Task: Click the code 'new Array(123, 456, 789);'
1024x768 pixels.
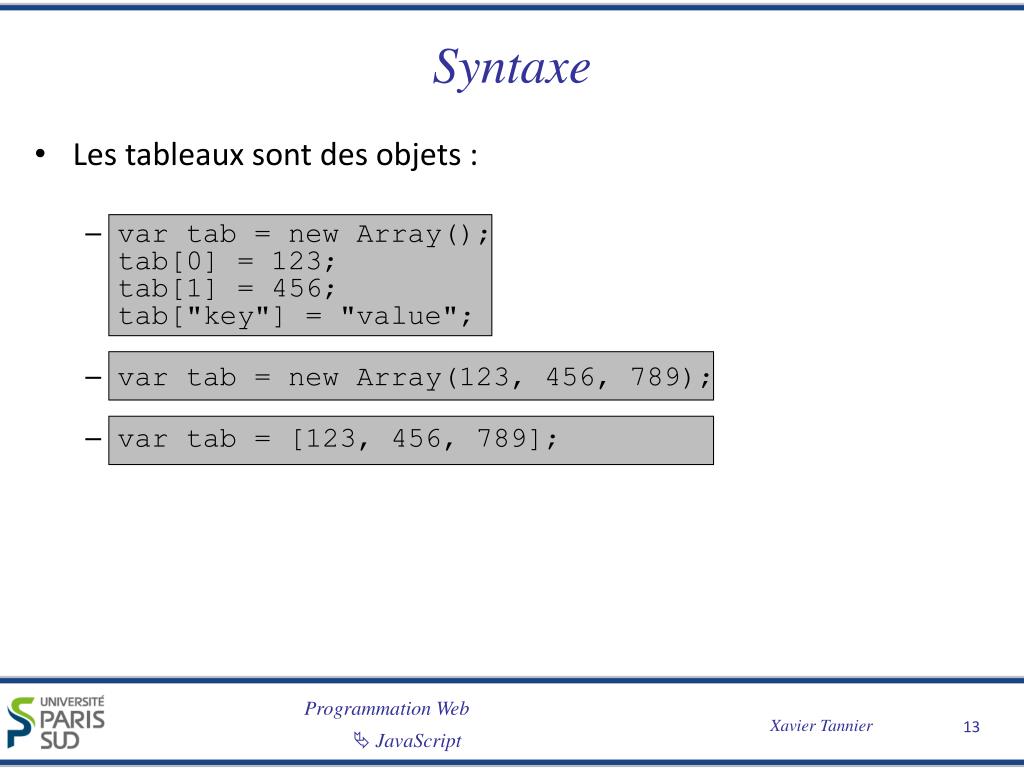Action: point(500,377)
